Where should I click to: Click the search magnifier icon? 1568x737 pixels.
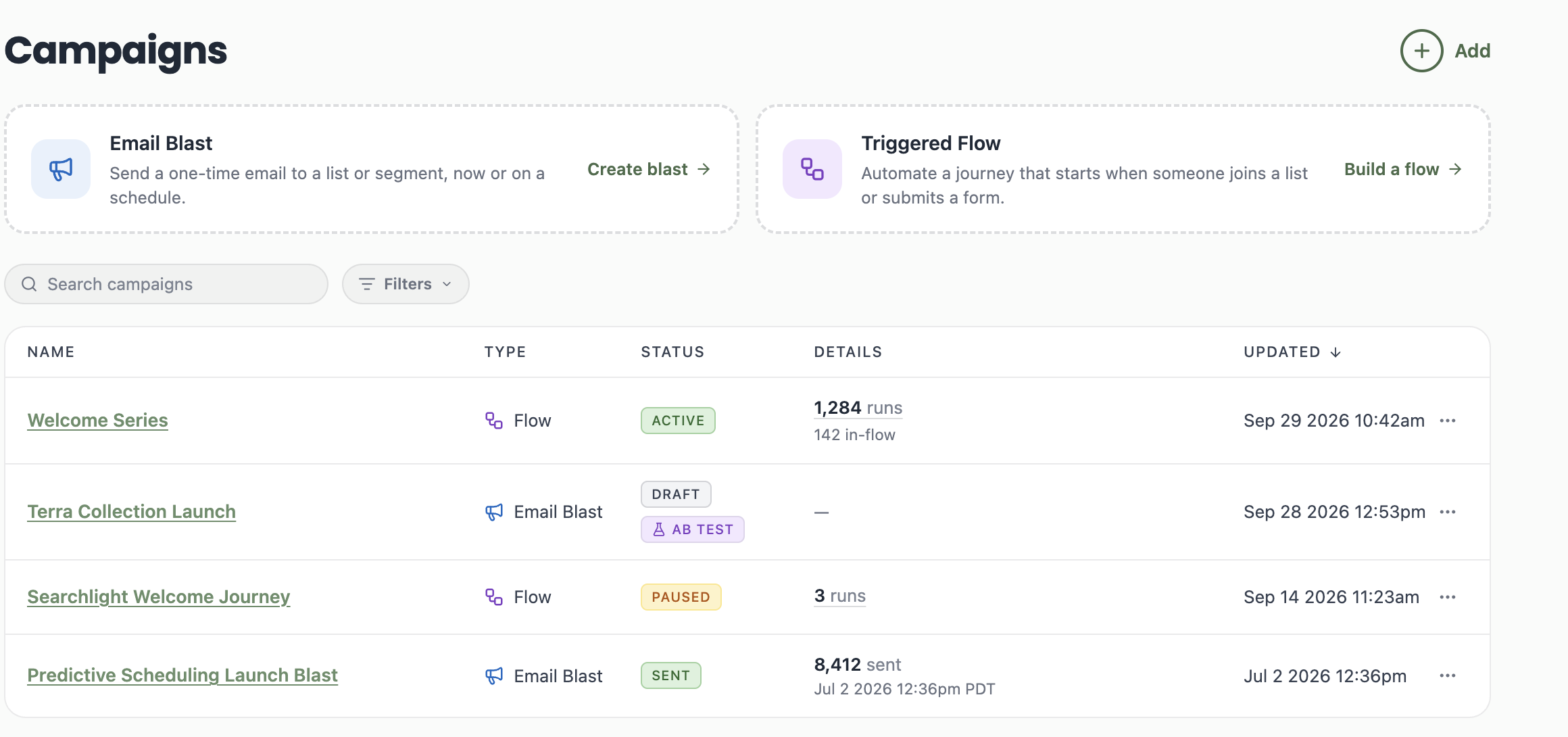pyautogui.click(x=29, y=284)
